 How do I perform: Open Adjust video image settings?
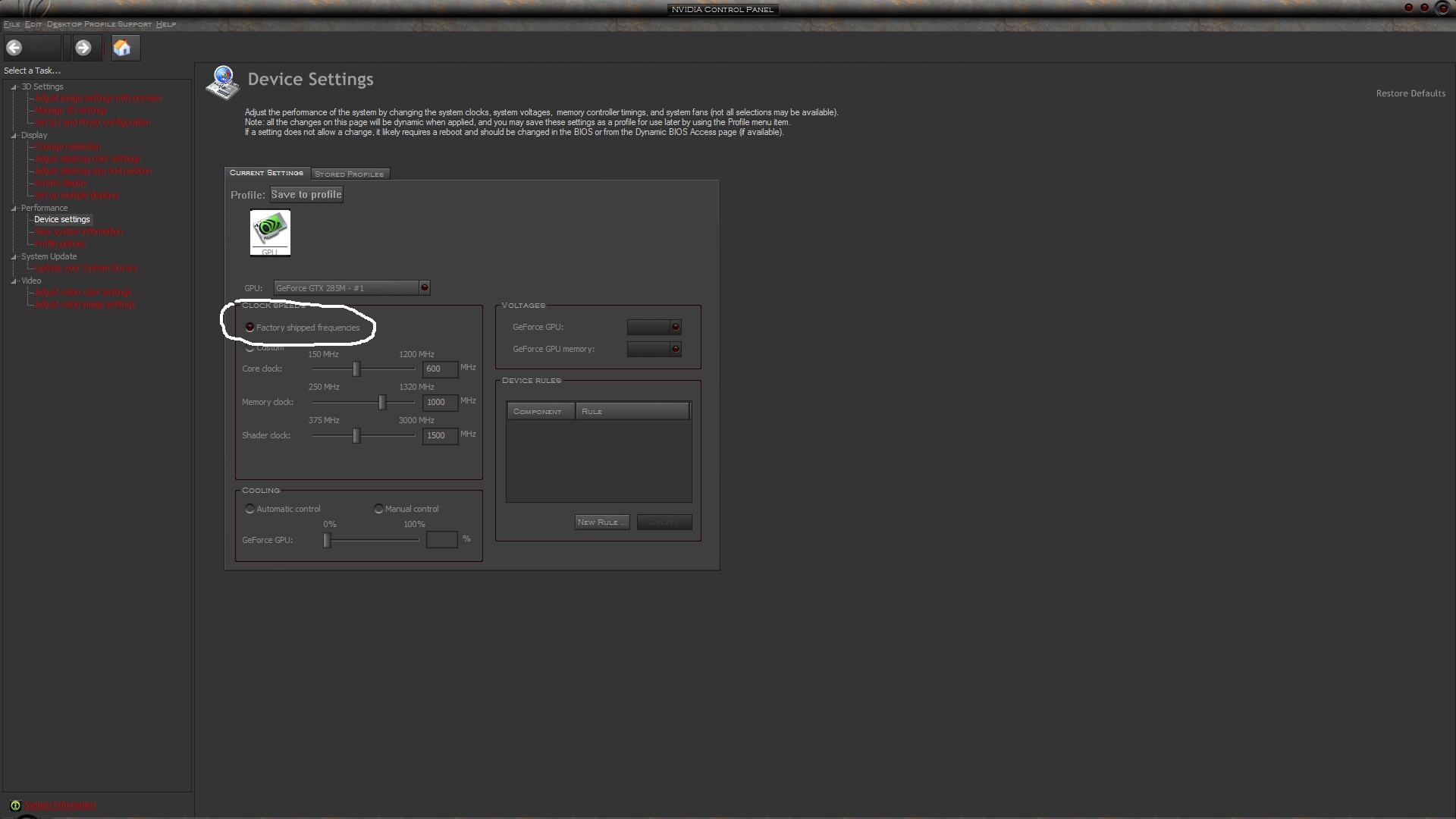click(x=86, y=305)
